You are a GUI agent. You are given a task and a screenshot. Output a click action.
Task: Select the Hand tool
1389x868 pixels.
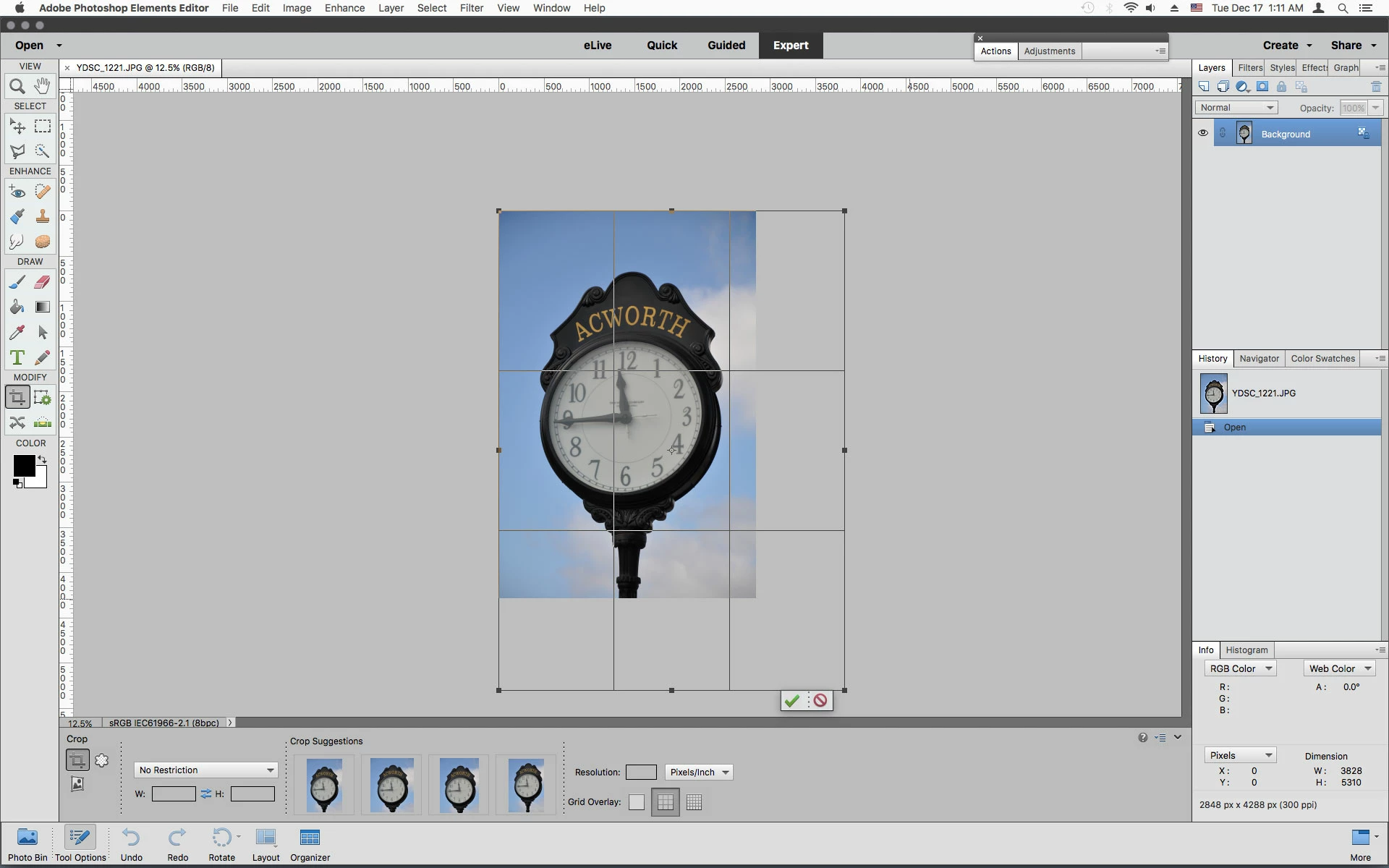tap(43, 86)
